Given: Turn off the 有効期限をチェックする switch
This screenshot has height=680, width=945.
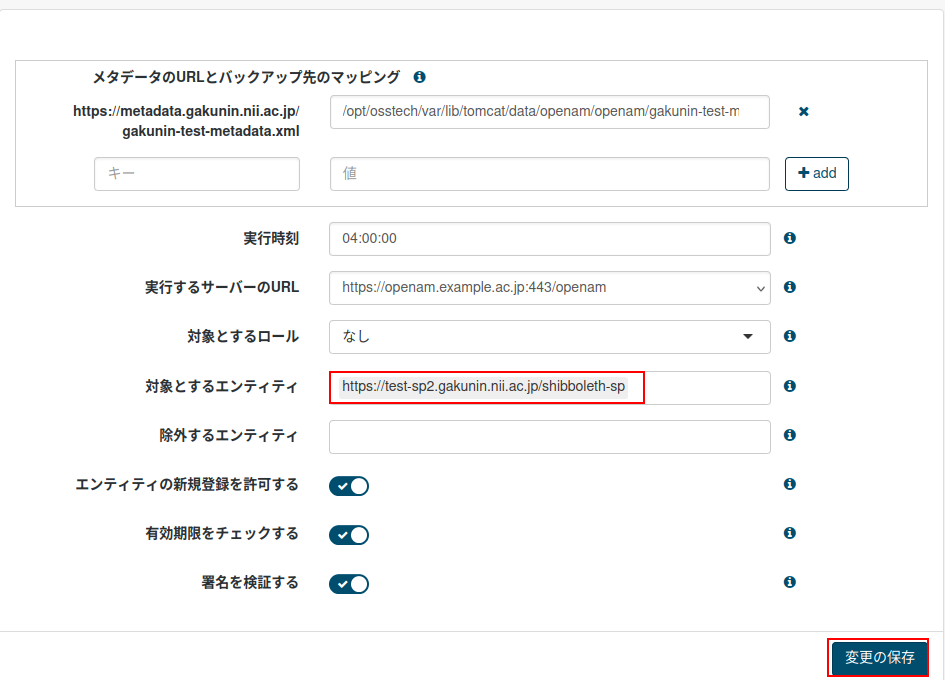Looking at the screenshot, I should [x=348, y=534].
